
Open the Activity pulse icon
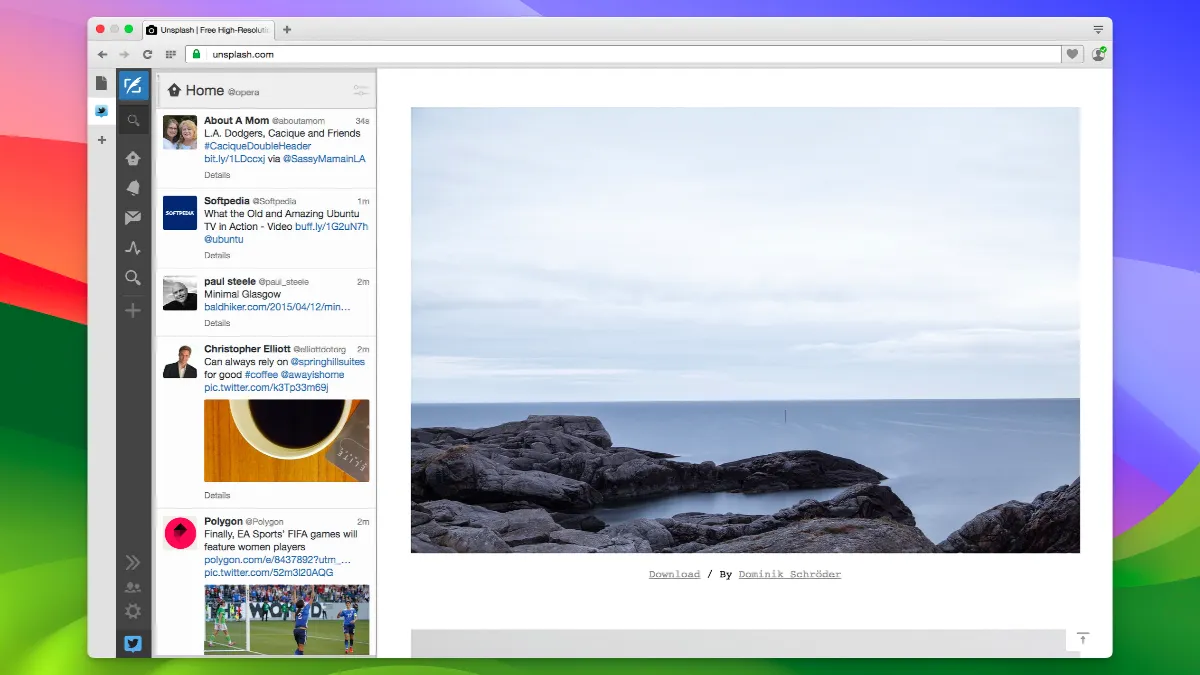(x=133, y=248)
